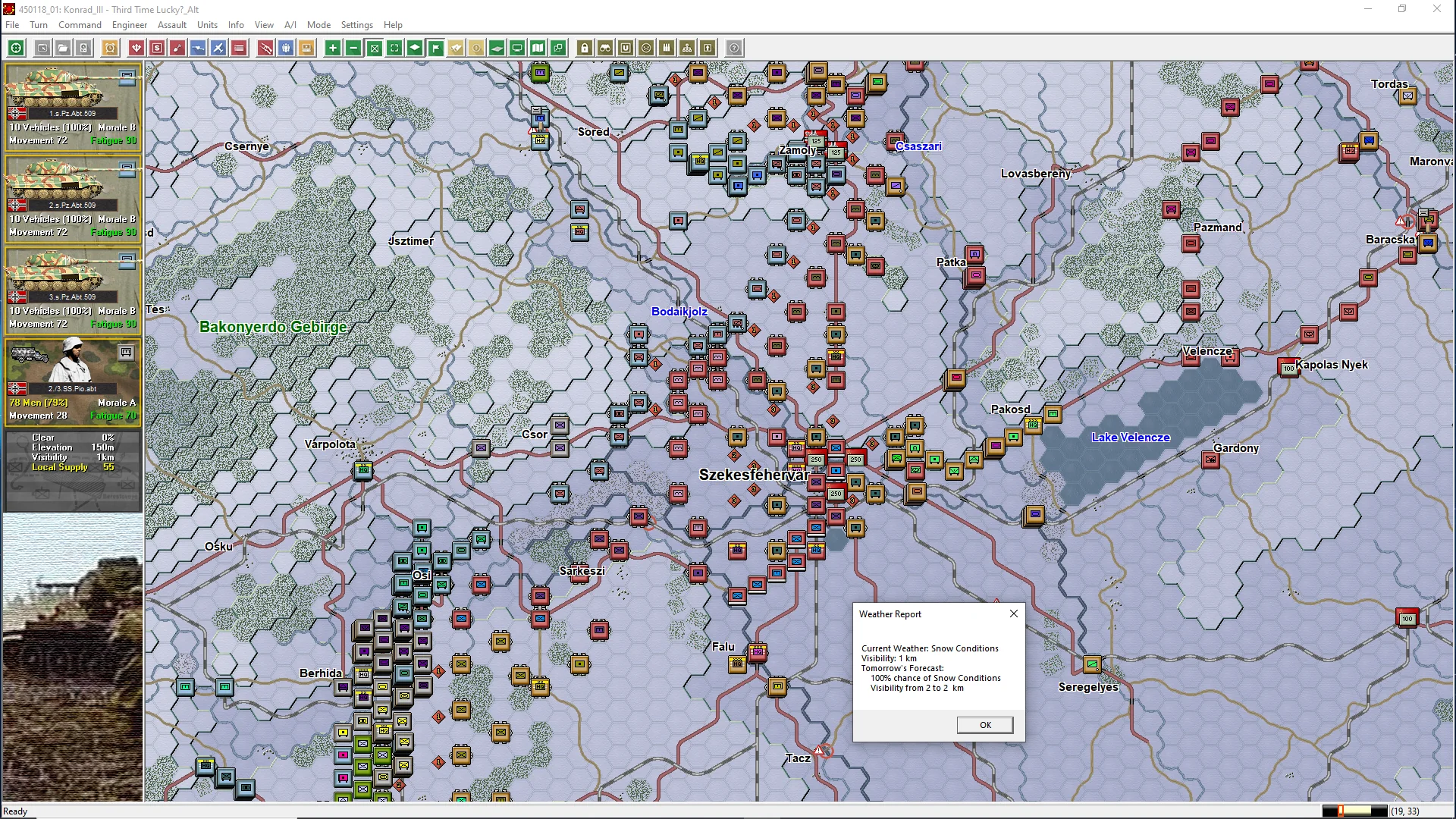Click the Seregelyes town label on map

(1088, 687)
